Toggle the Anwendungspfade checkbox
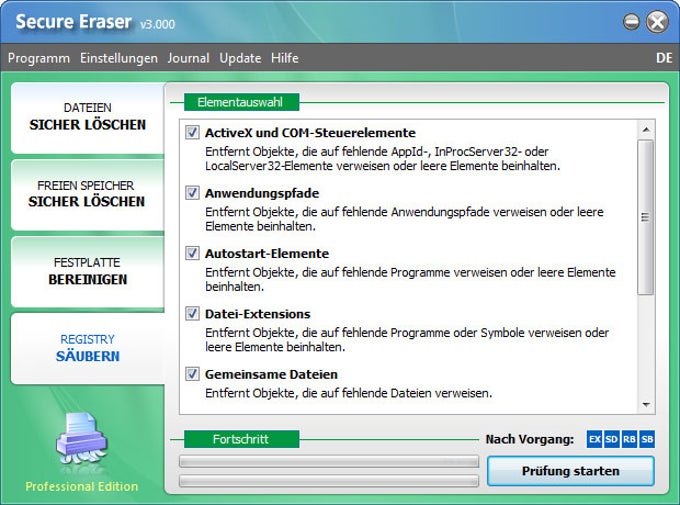Viewport: 680px width, 505px height. click(x=192, y=193)
